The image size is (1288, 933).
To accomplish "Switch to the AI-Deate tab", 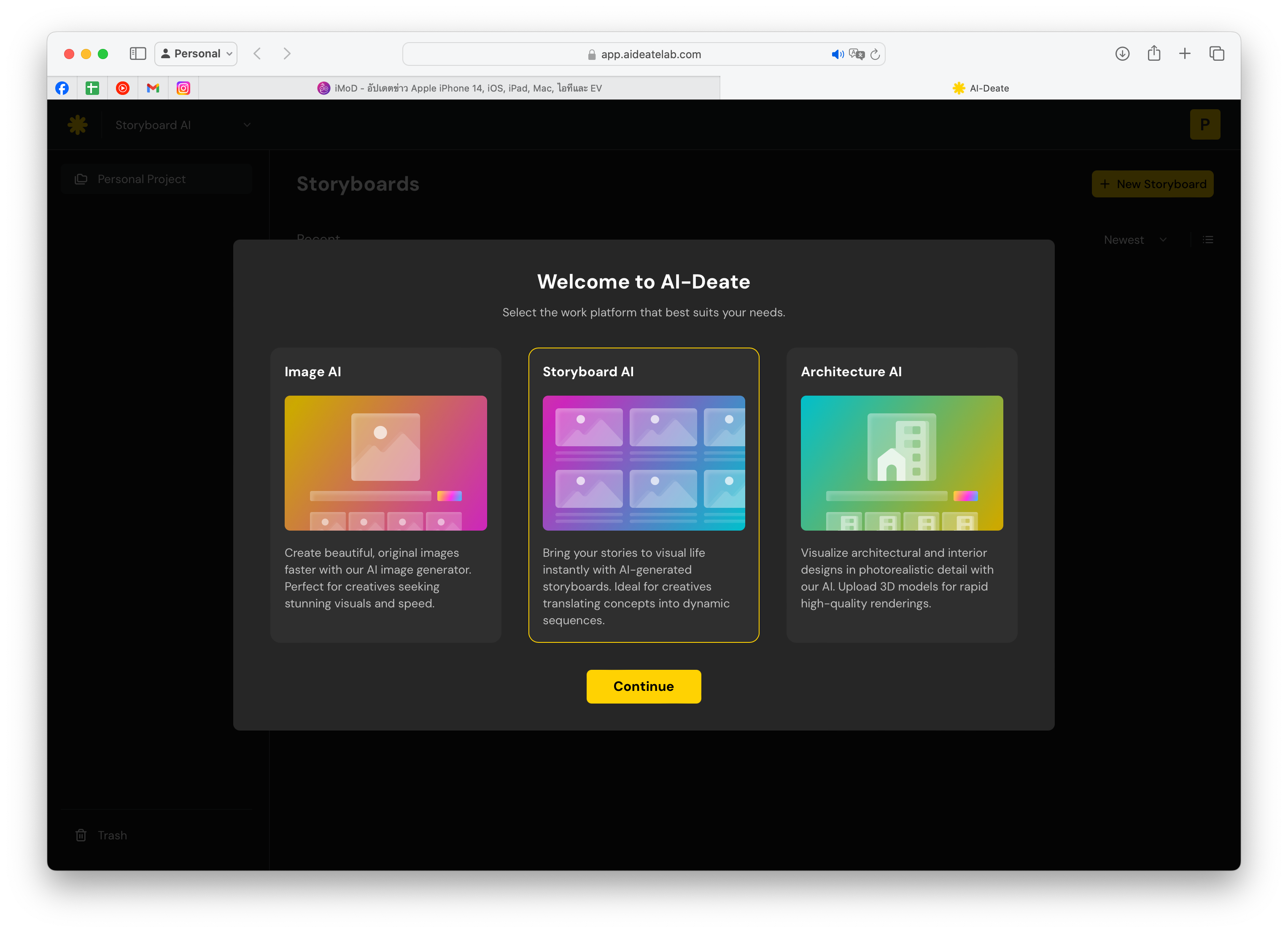I will pos(980,88).
